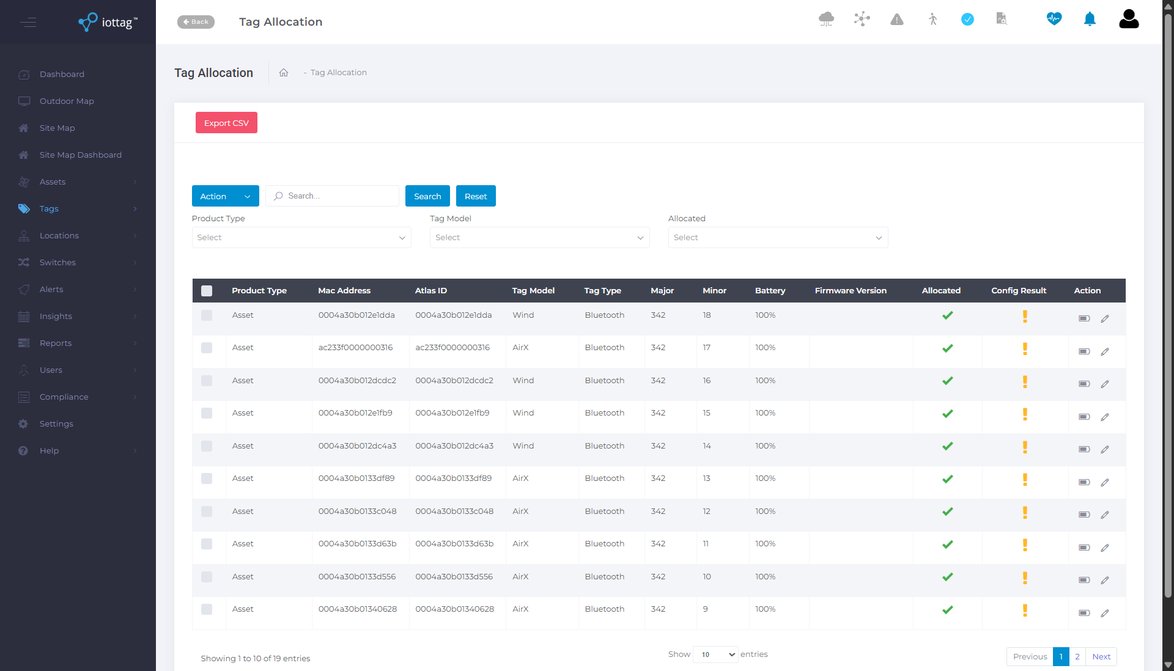Image resolution: width=1174 pixels, height=671 pixels.
Task: Click the network nodes icon in top bar
Action: [862, 19]
